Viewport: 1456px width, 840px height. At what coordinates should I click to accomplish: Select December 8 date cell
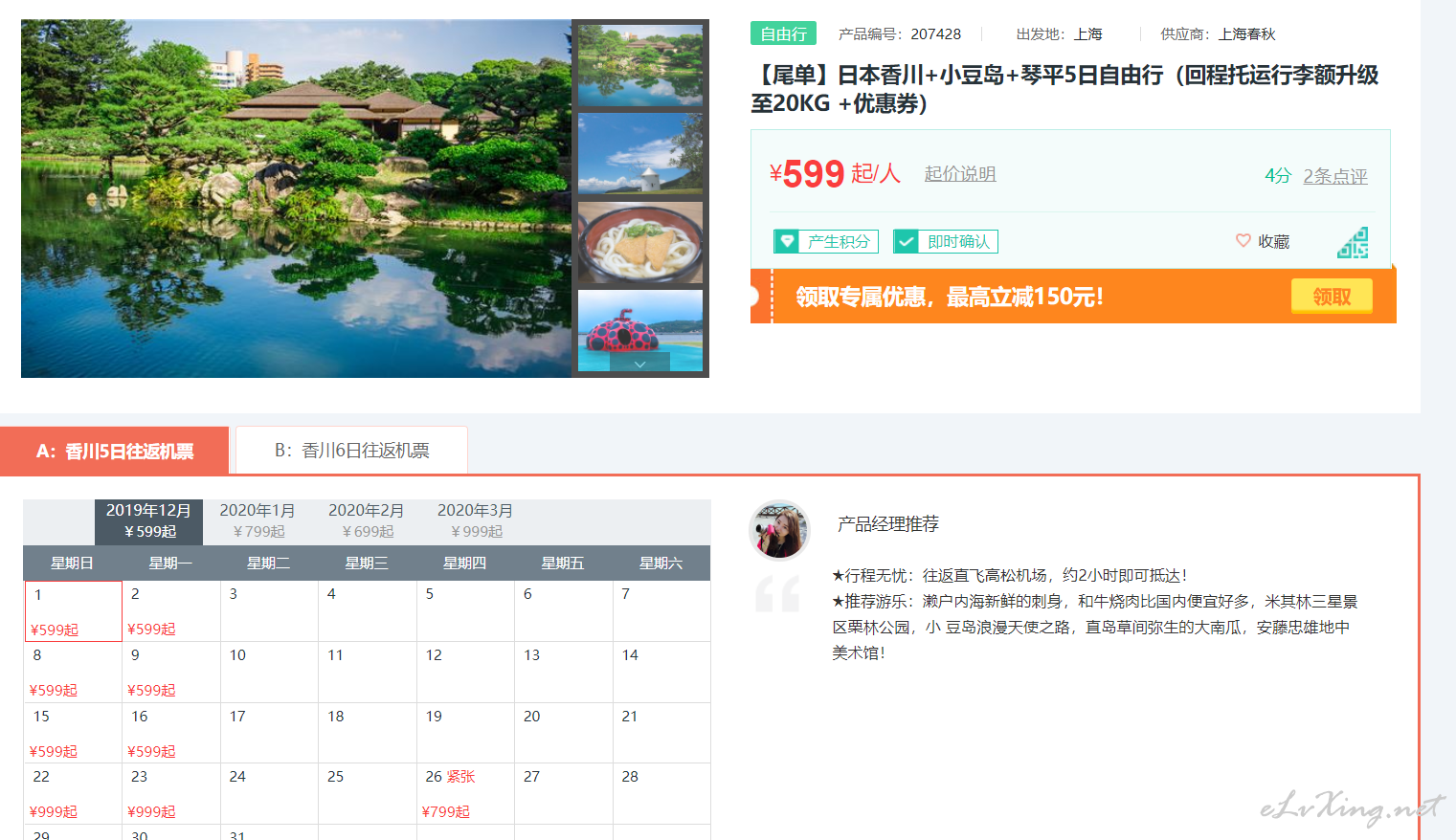(x=73, y=673)
